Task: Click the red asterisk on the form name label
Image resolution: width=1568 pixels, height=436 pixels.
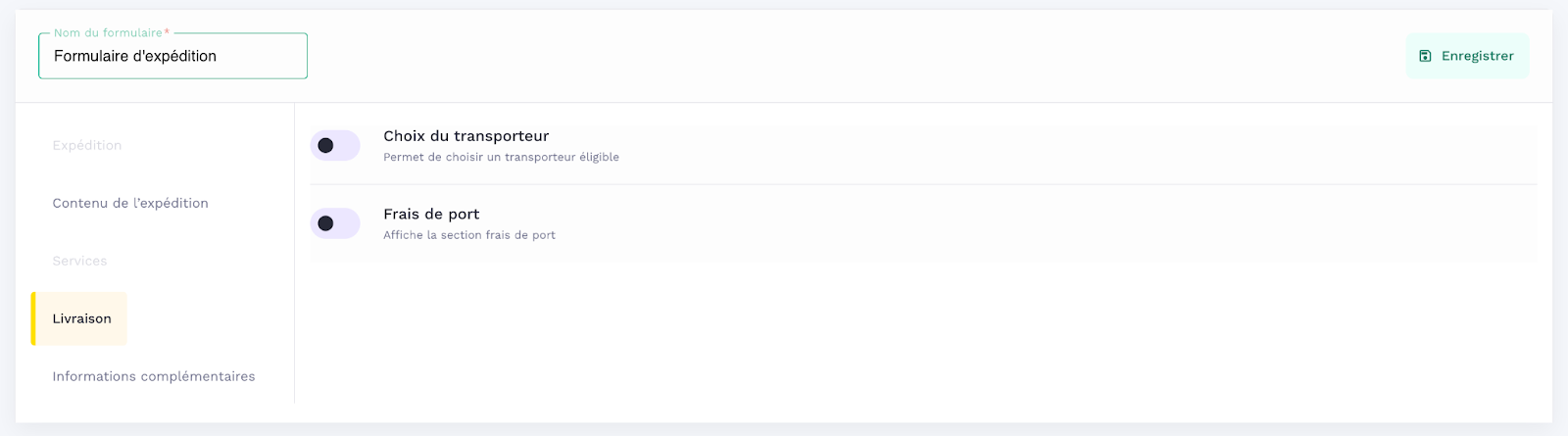Action: 167,31
